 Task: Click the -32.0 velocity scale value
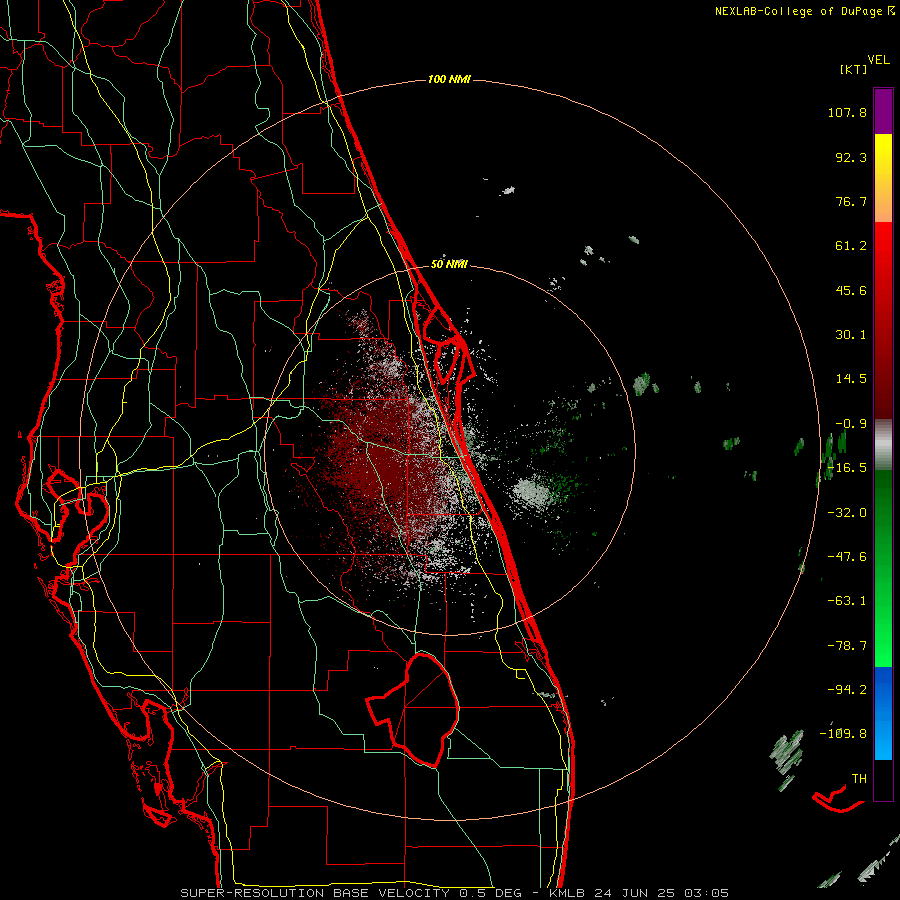(847, 513)
